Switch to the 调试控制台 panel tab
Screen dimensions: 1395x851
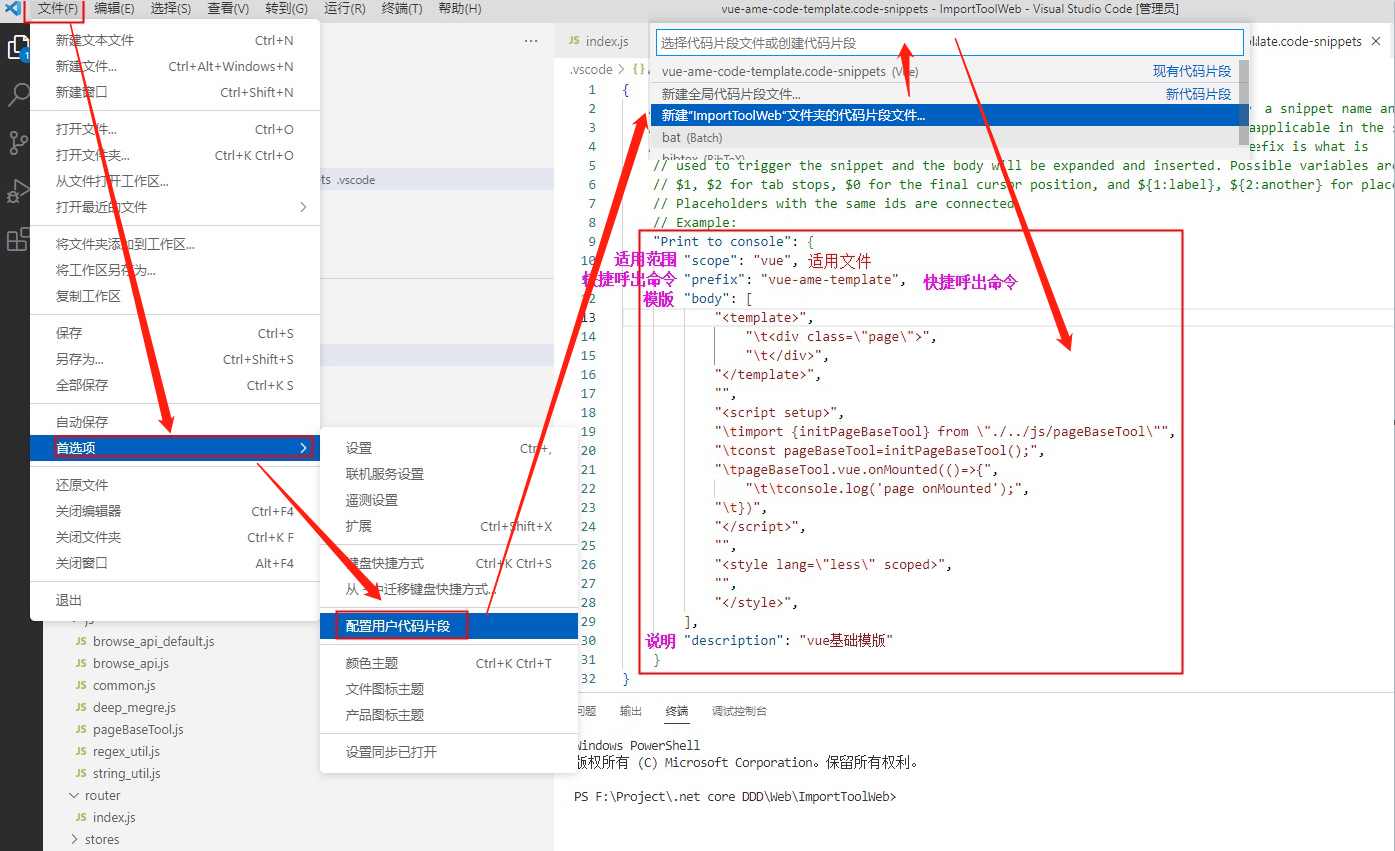pos(739,712)
